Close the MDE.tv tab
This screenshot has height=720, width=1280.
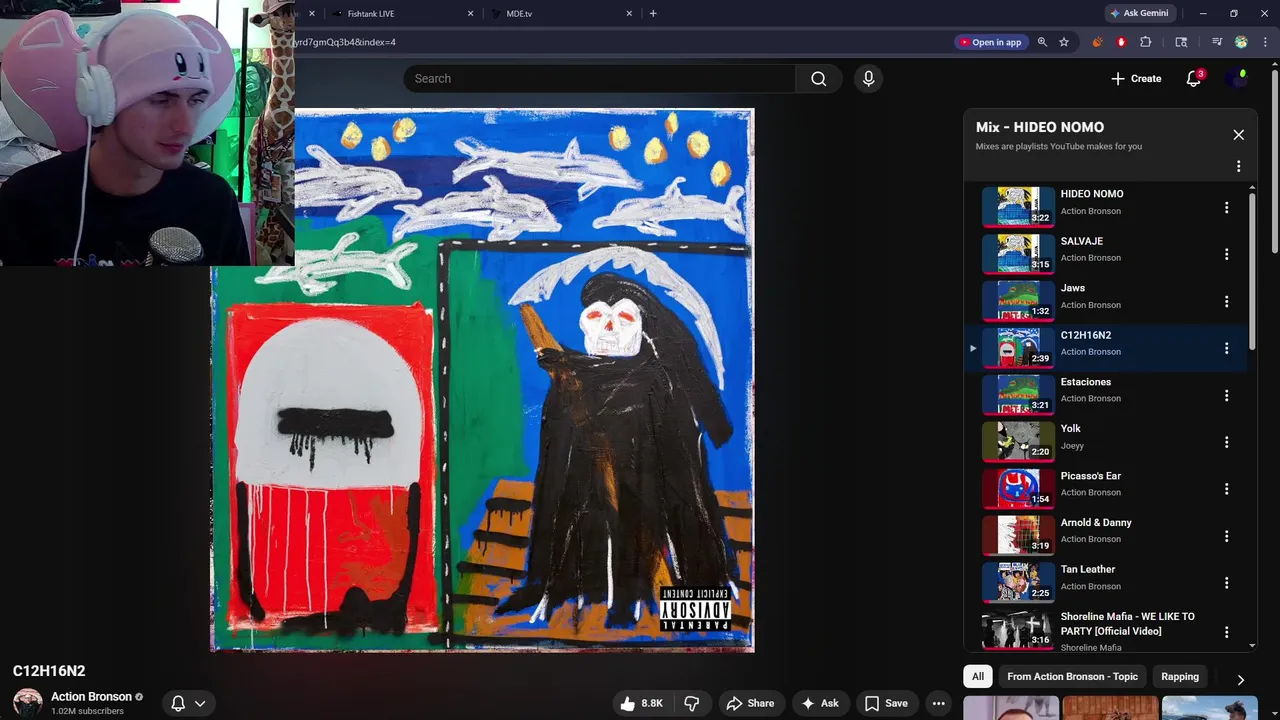click(x=629, y=13)
